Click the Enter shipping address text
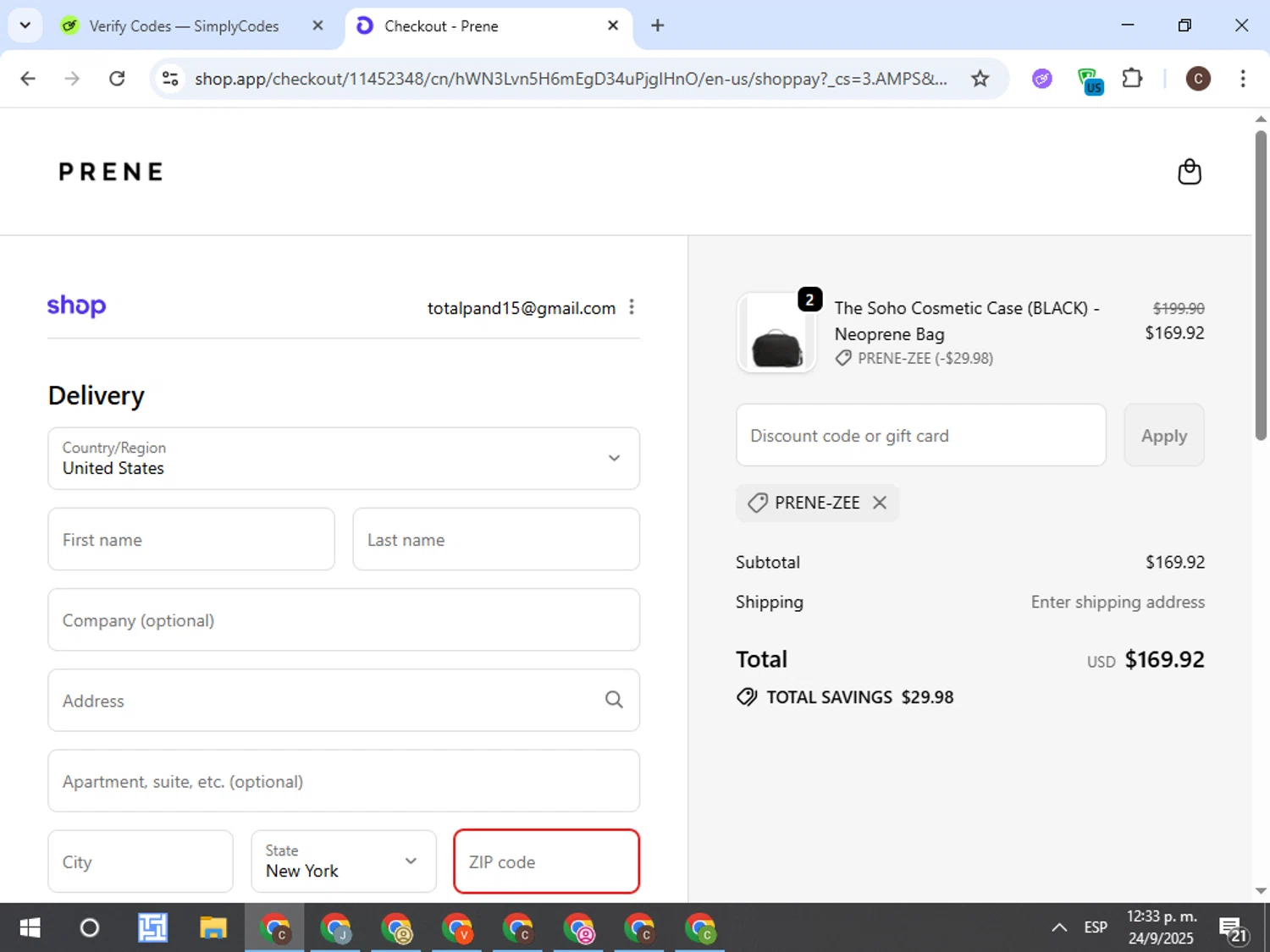 1118,602
